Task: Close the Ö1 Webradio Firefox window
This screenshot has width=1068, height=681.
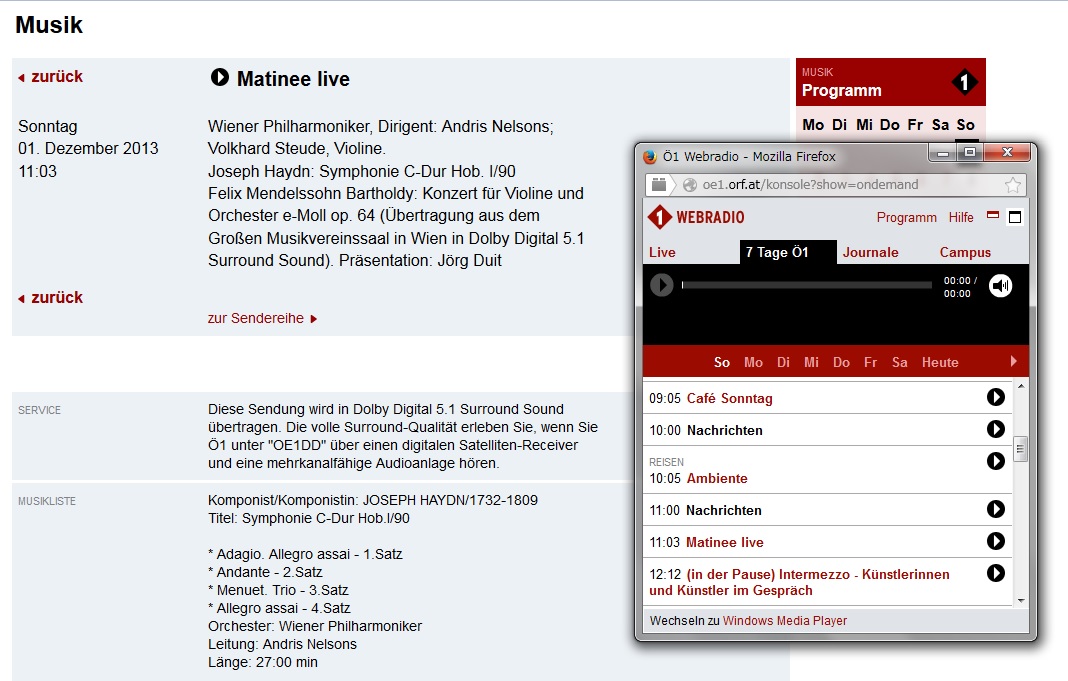Action: [1007, 153]
